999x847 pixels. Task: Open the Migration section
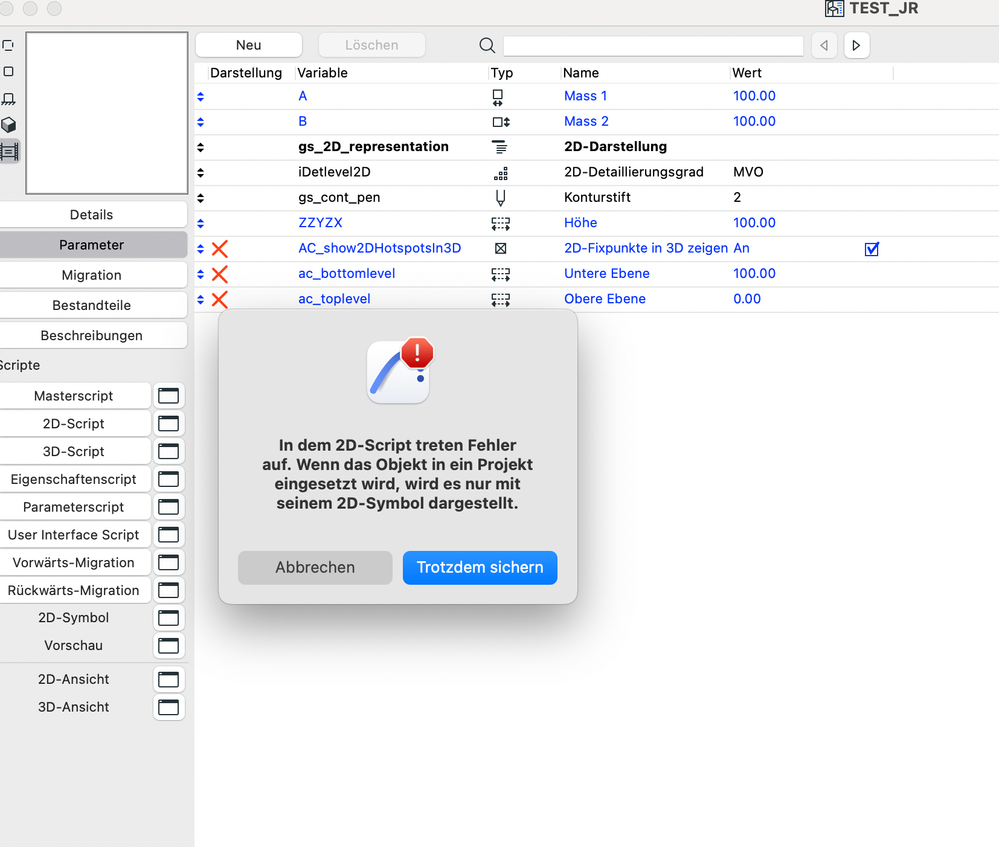pyautogui.click(x=92, y=275)
